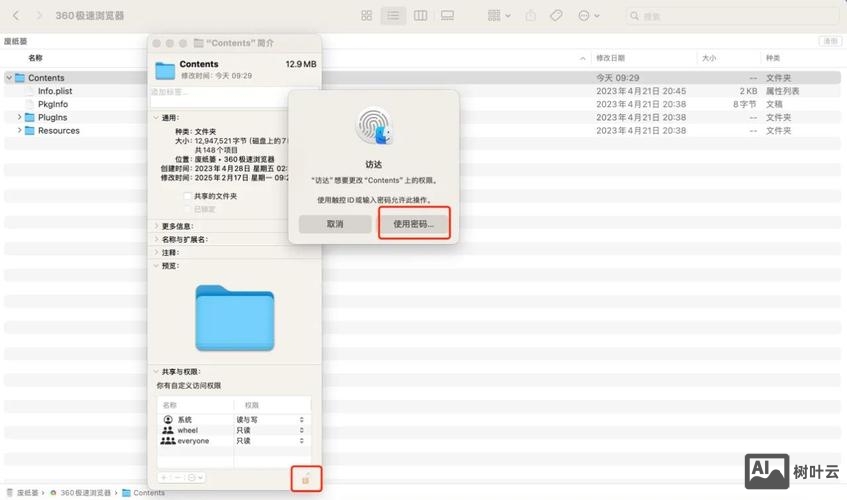Switch Finder to list view

(393, 16)
